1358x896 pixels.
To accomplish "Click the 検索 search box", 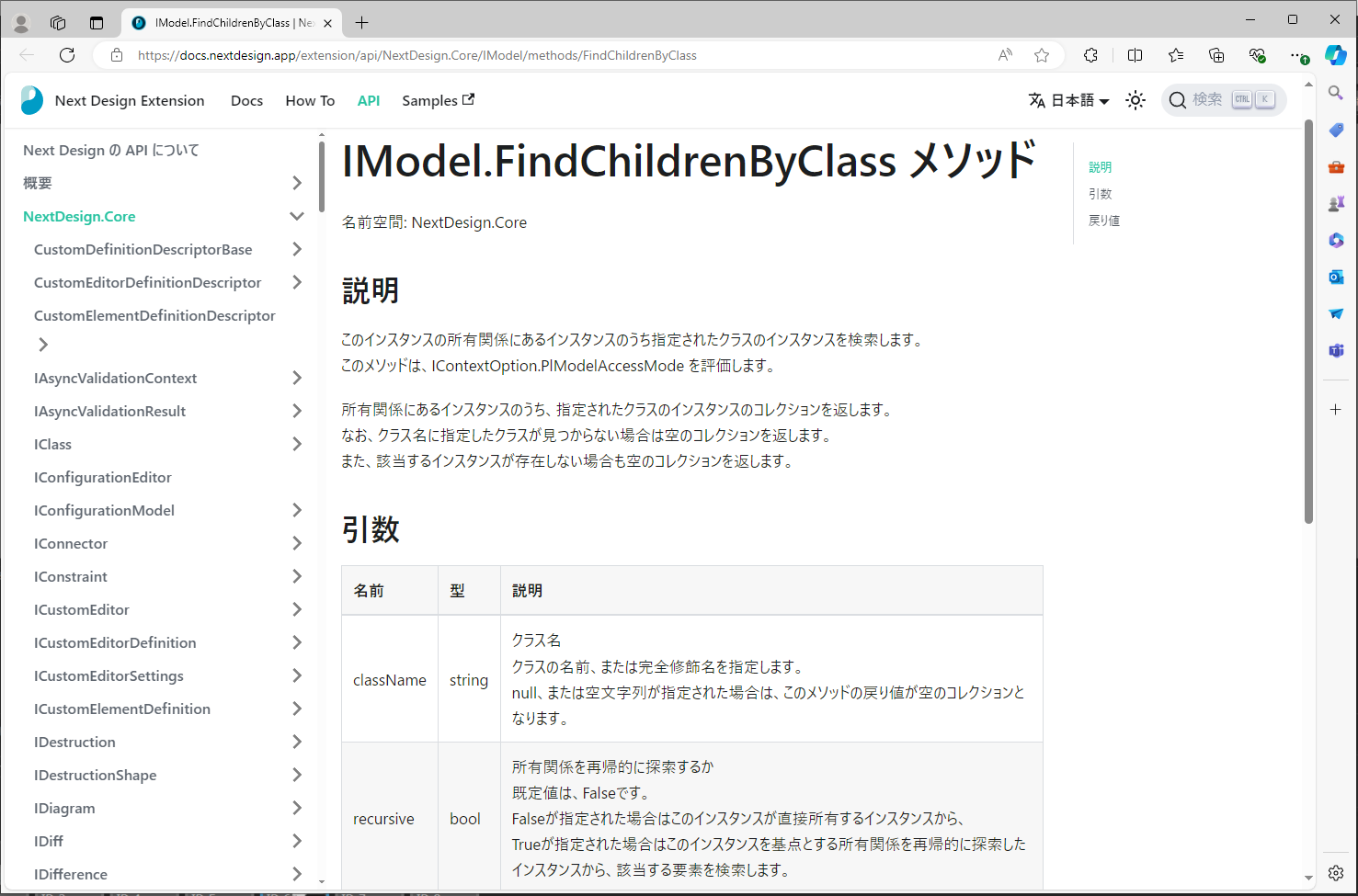I will [x=1224, y=100].
